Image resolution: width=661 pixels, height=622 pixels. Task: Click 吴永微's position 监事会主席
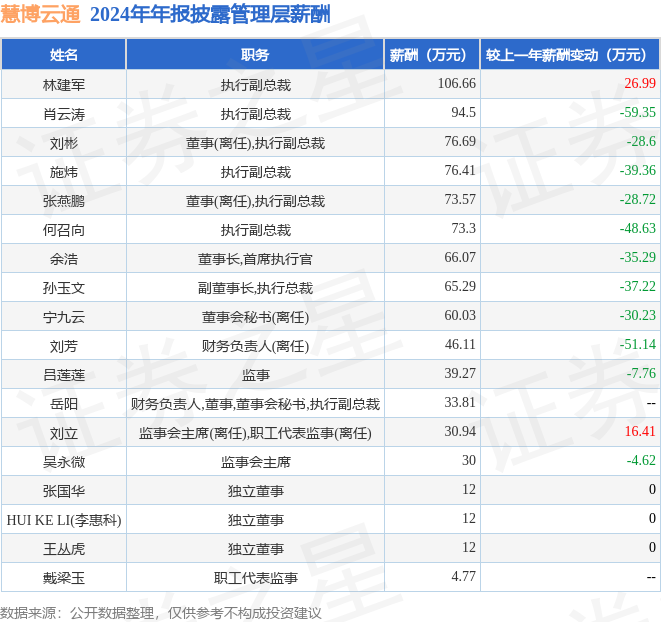click(x=255, y=462)
